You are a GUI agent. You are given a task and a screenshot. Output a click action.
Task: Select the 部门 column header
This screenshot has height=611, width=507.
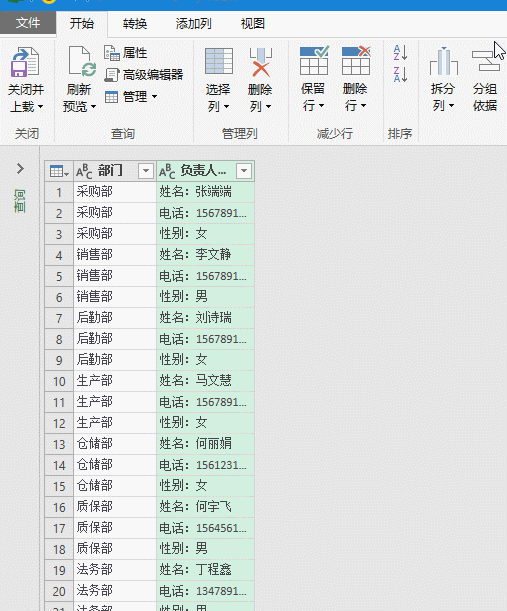pos(115,171)
